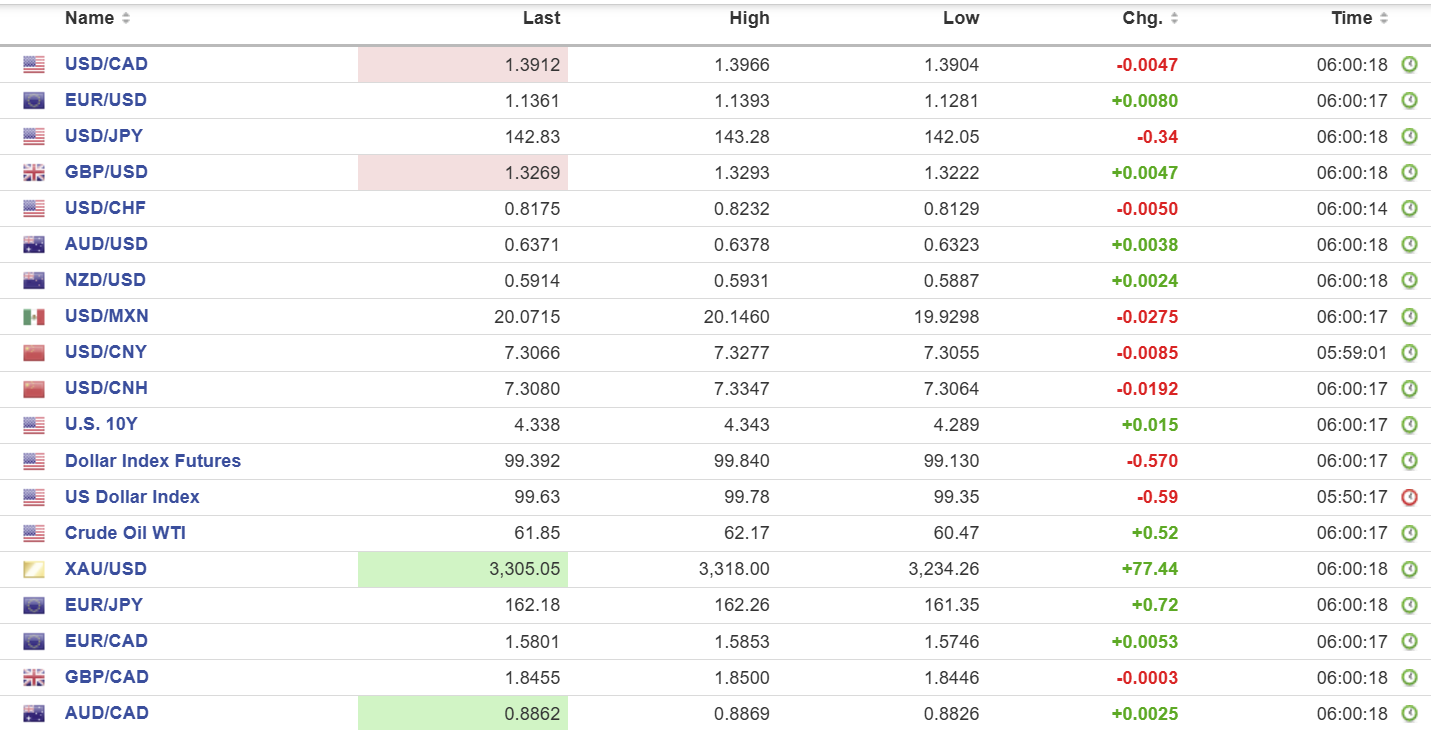Click the China flag icon beside USD/CNY
Screen dimensions: 1431x730
[34, 353]
